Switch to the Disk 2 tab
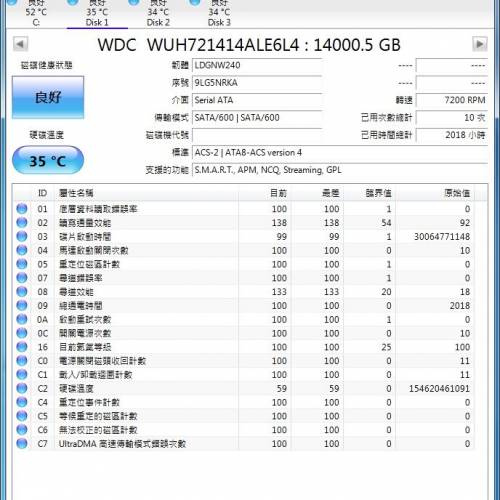 pyautogui.click(x=158, y=13)
